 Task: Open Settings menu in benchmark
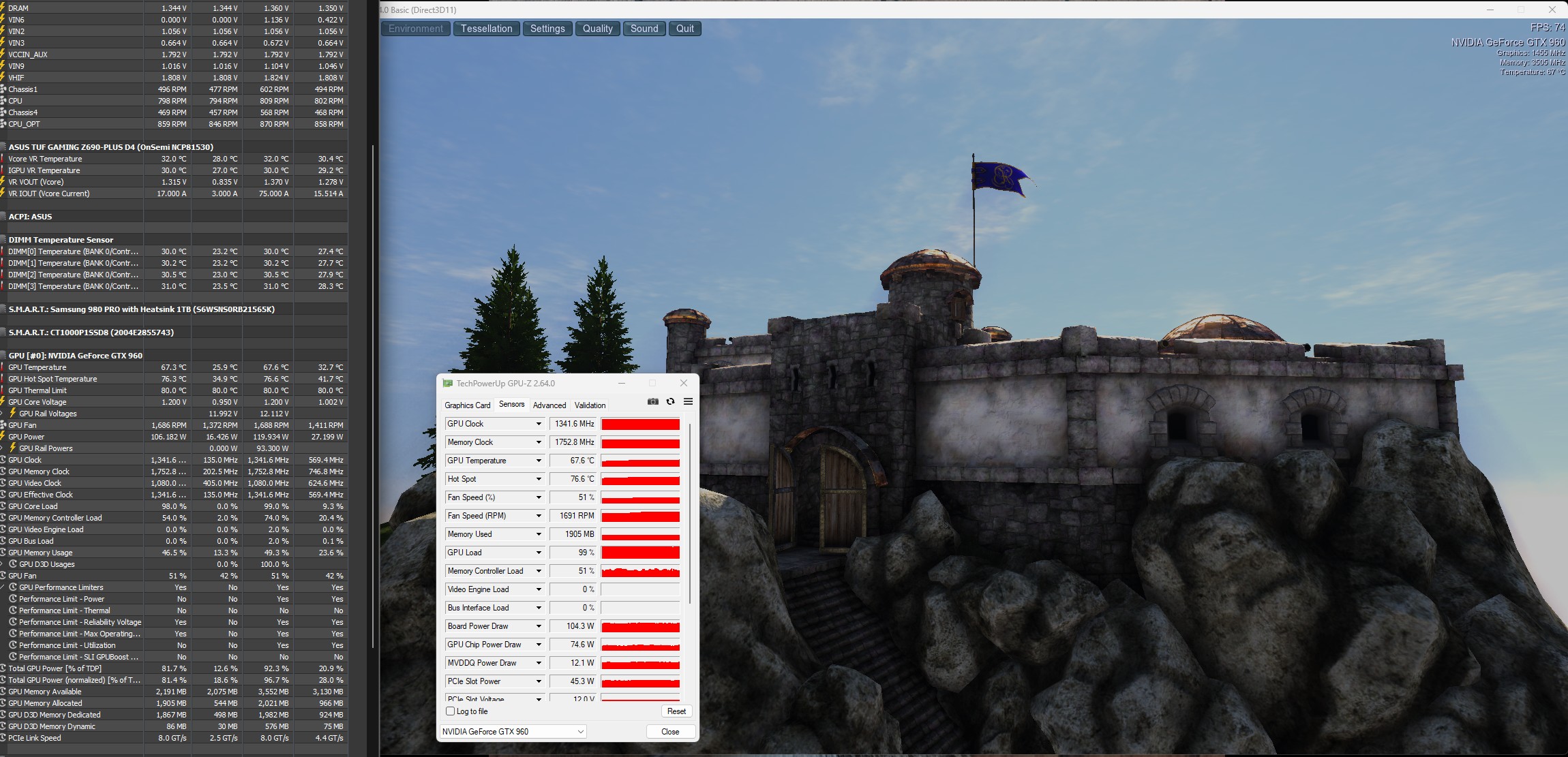coord(547,29)
